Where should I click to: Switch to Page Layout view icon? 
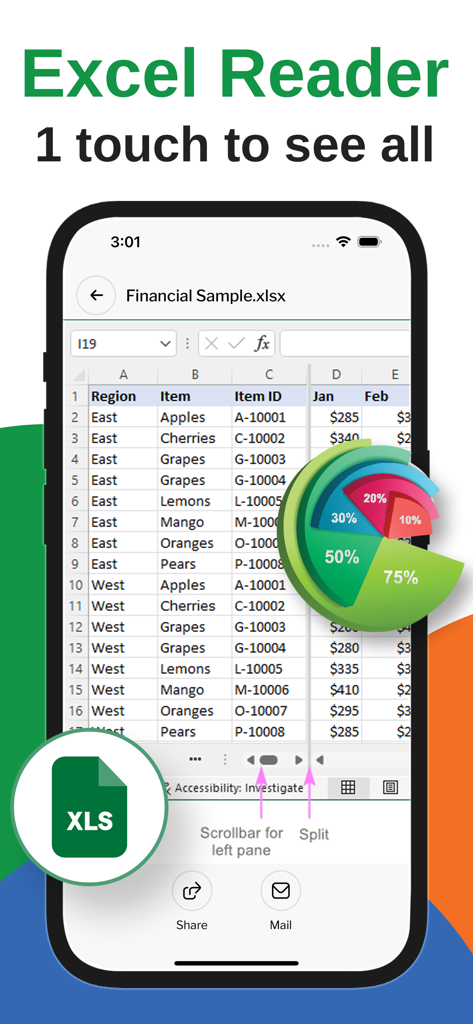point(390,788)
